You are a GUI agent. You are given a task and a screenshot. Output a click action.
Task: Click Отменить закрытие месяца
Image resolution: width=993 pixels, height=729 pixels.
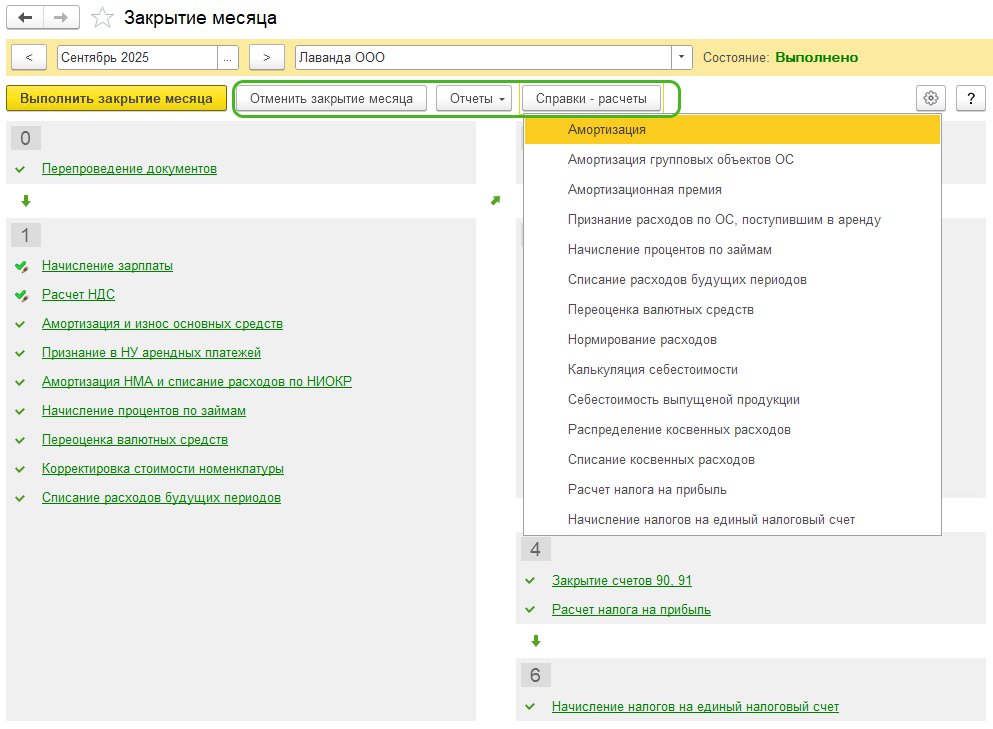(331, 98)
